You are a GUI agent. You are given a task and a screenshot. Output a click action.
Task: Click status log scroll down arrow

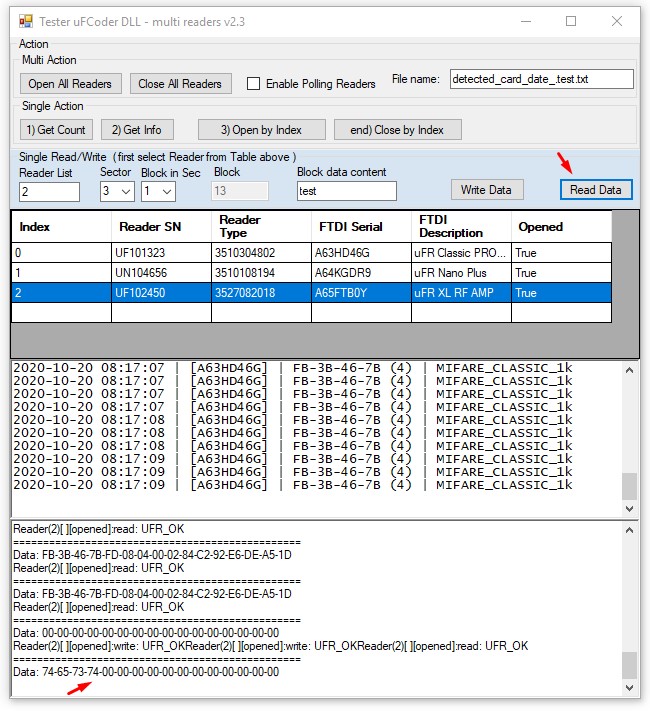tap(629, 688)
